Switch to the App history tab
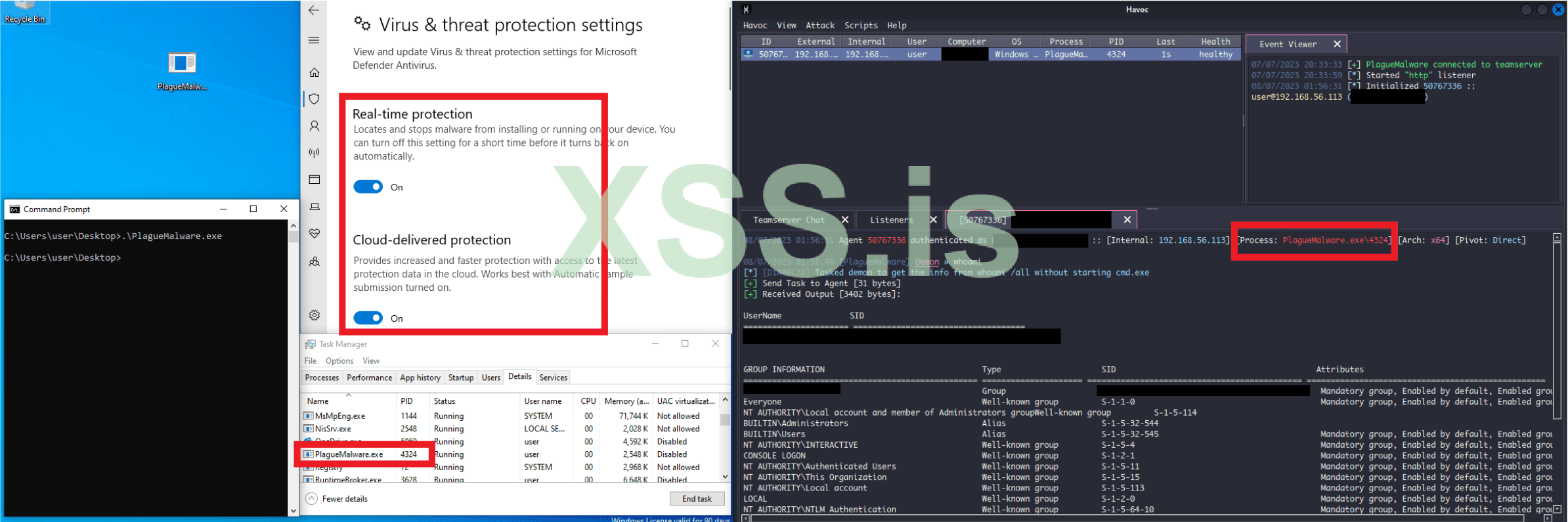 [x=420, y=378]
